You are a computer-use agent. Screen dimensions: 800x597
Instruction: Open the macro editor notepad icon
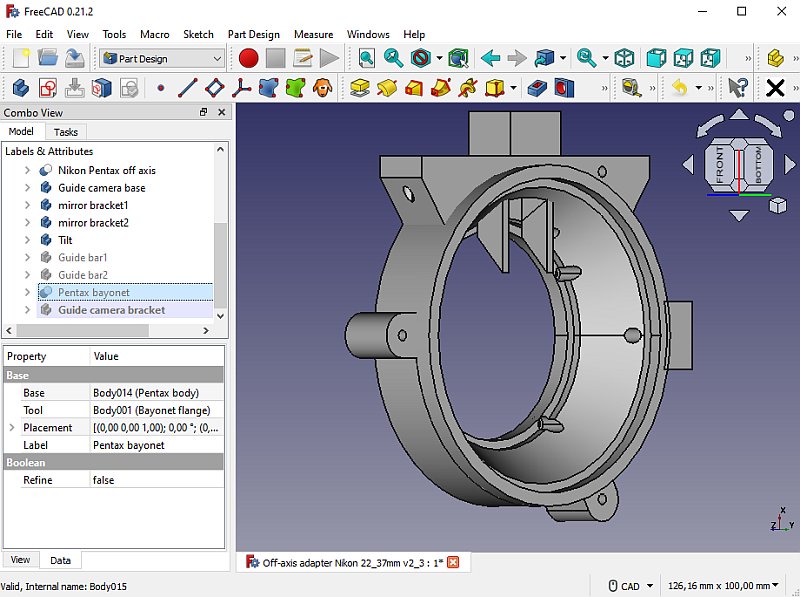303,58
